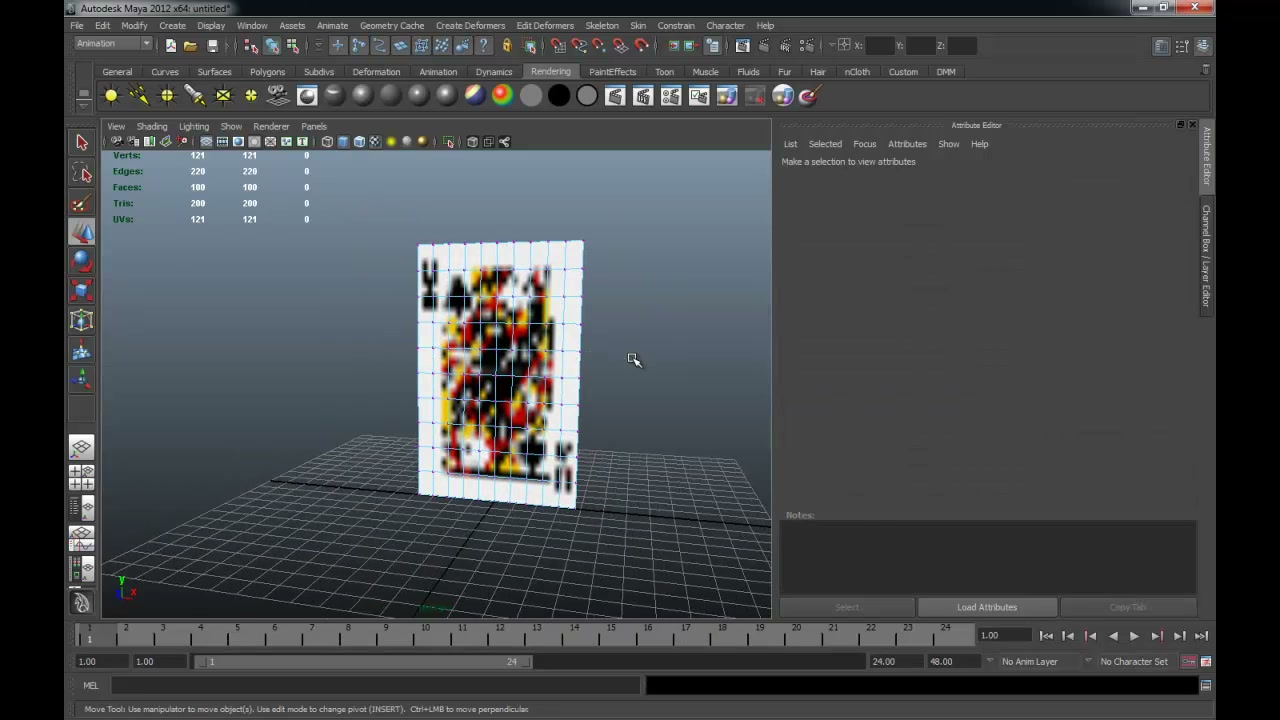Toggle Textured display checker icon
1280x720 pixels.
(x=375, y=142)
